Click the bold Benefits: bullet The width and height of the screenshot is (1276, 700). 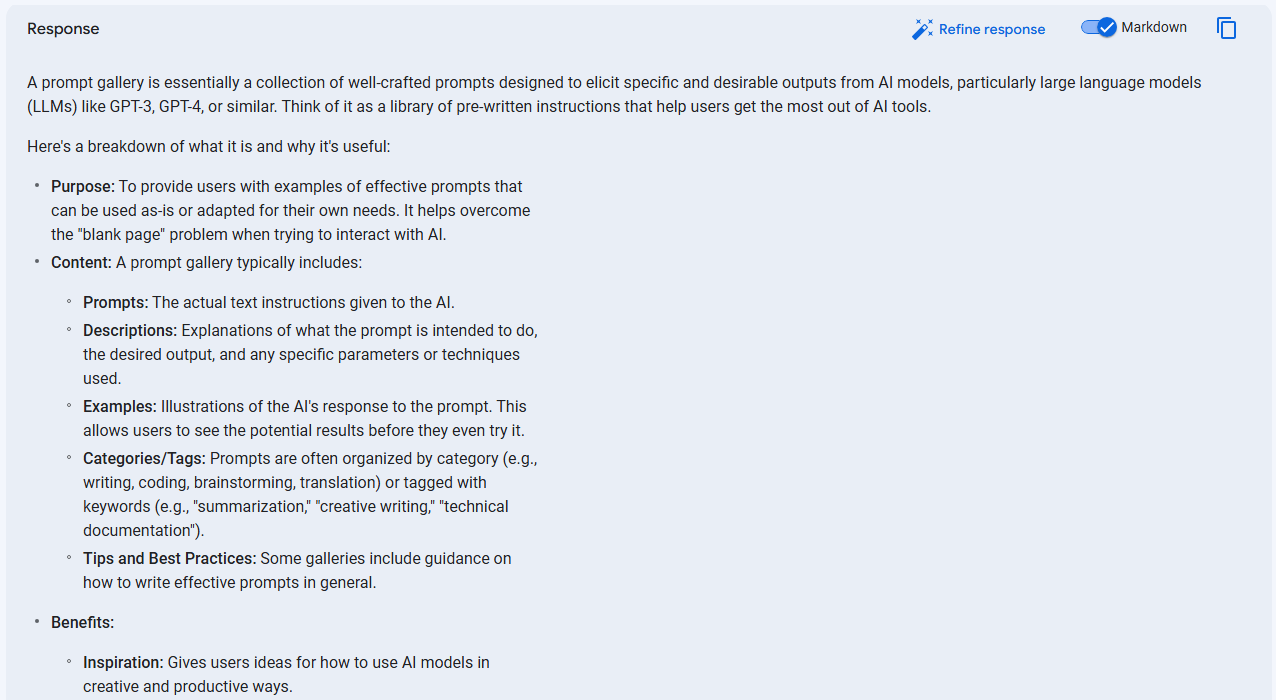83,623
